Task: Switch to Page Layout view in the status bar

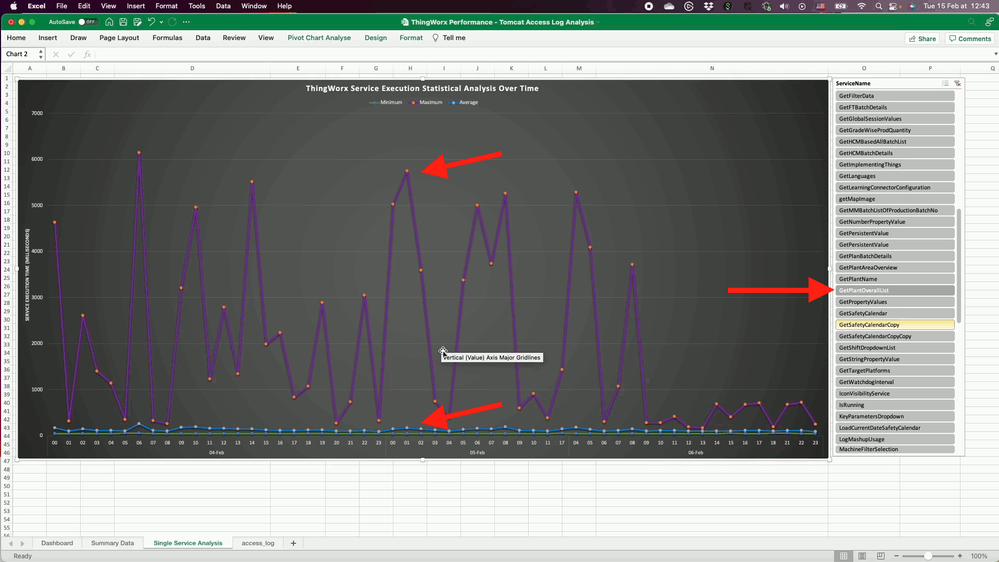Action: point(862,556)
